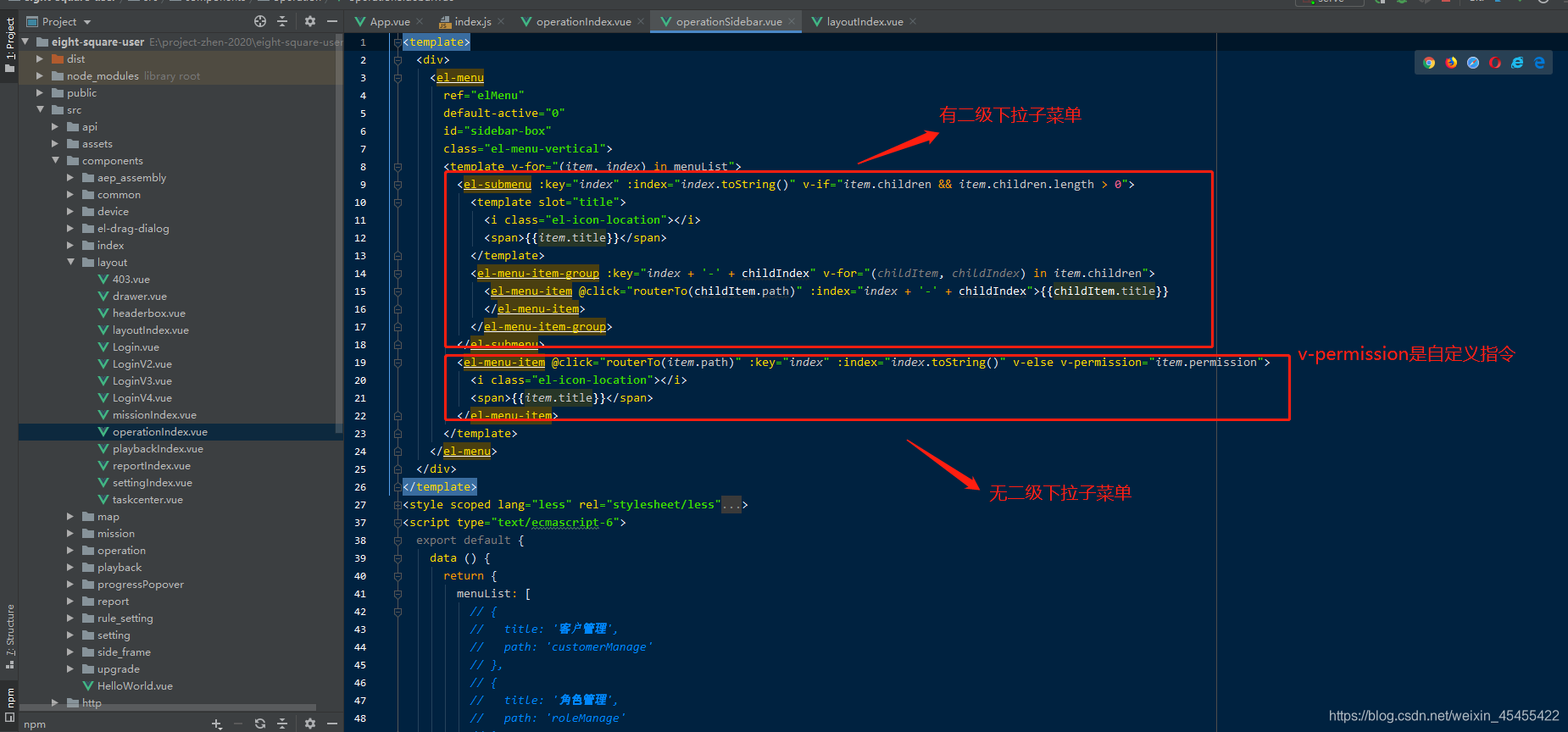
Task: Expand the dist folder
Action: pos(40,58)
